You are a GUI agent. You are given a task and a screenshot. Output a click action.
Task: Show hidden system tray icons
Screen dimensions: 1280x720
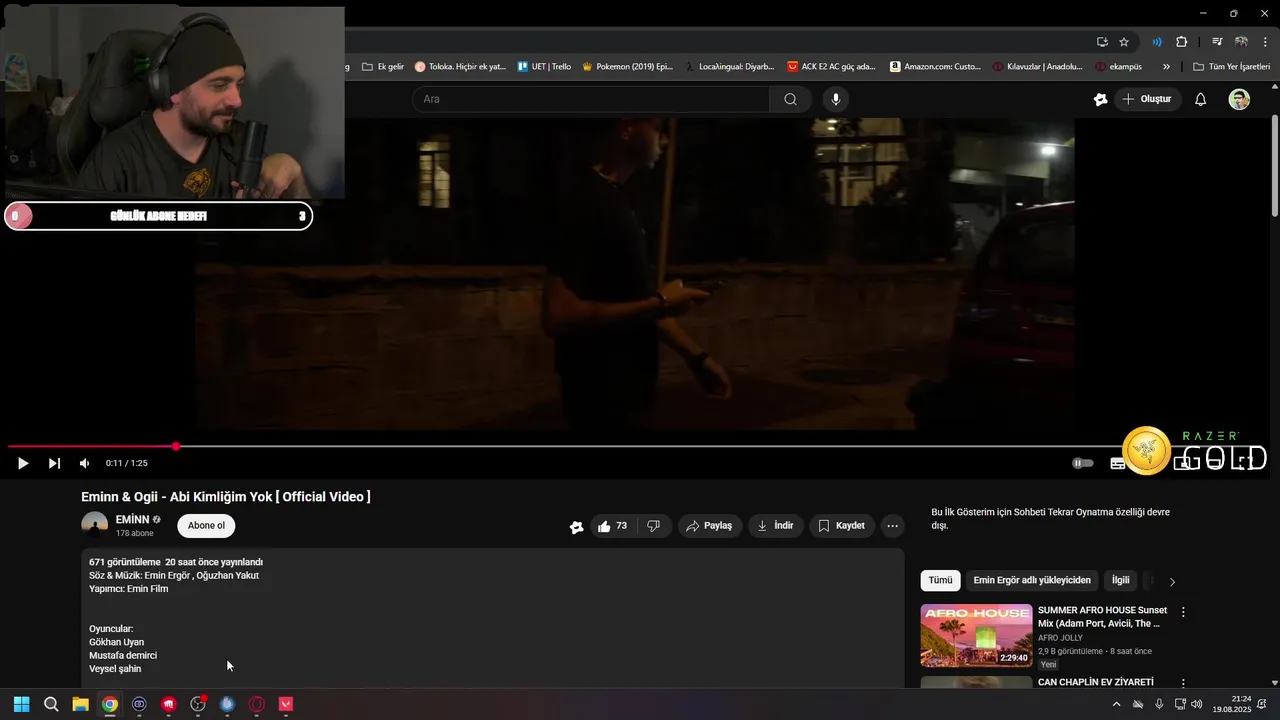pyautogui.click(x=1116, y=704)
